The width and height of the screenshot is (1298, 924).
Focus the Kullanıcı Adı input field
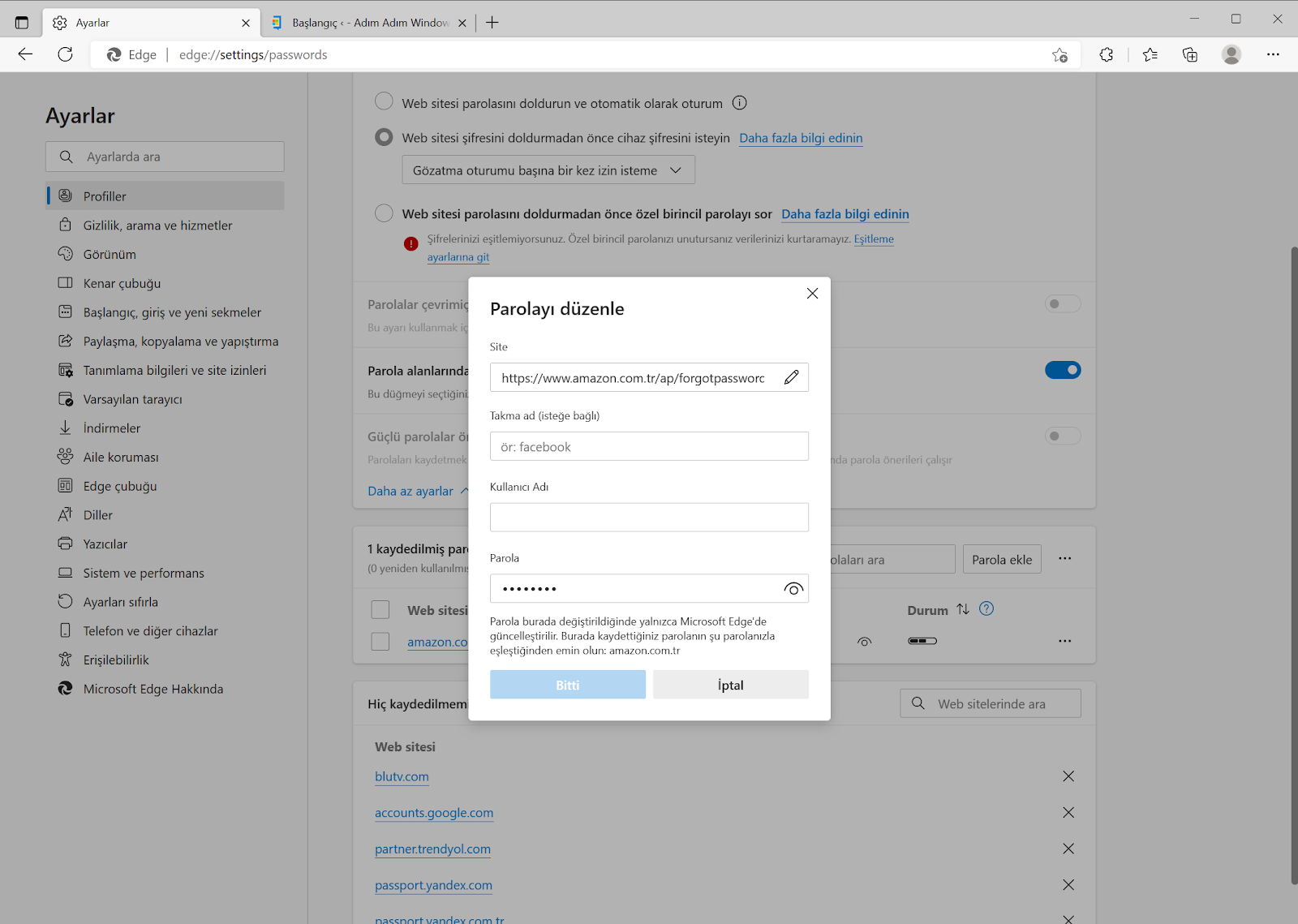click(649, 518)
